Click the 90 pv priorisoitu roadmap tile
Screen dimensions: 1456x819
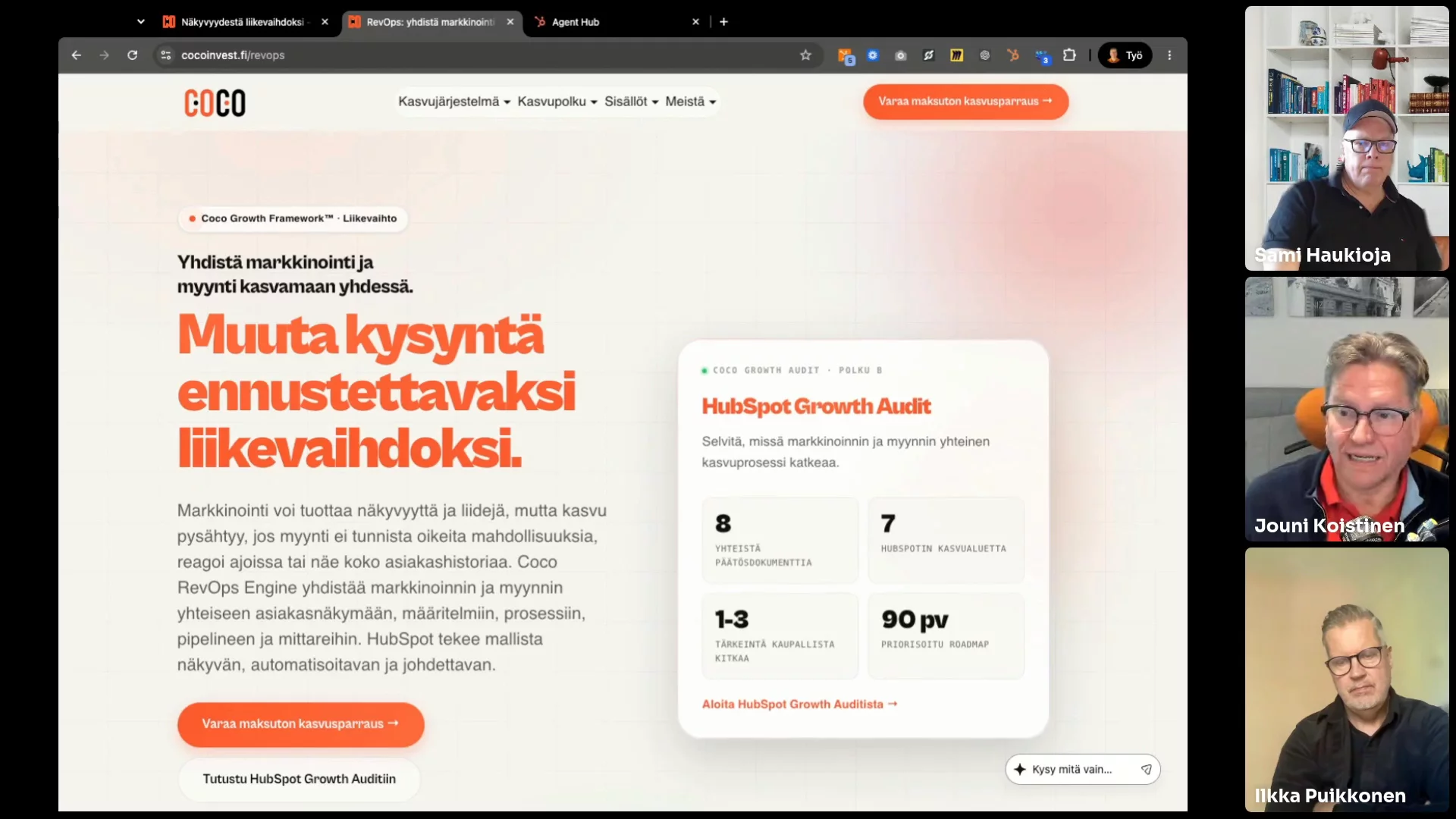tap(946, 635)
